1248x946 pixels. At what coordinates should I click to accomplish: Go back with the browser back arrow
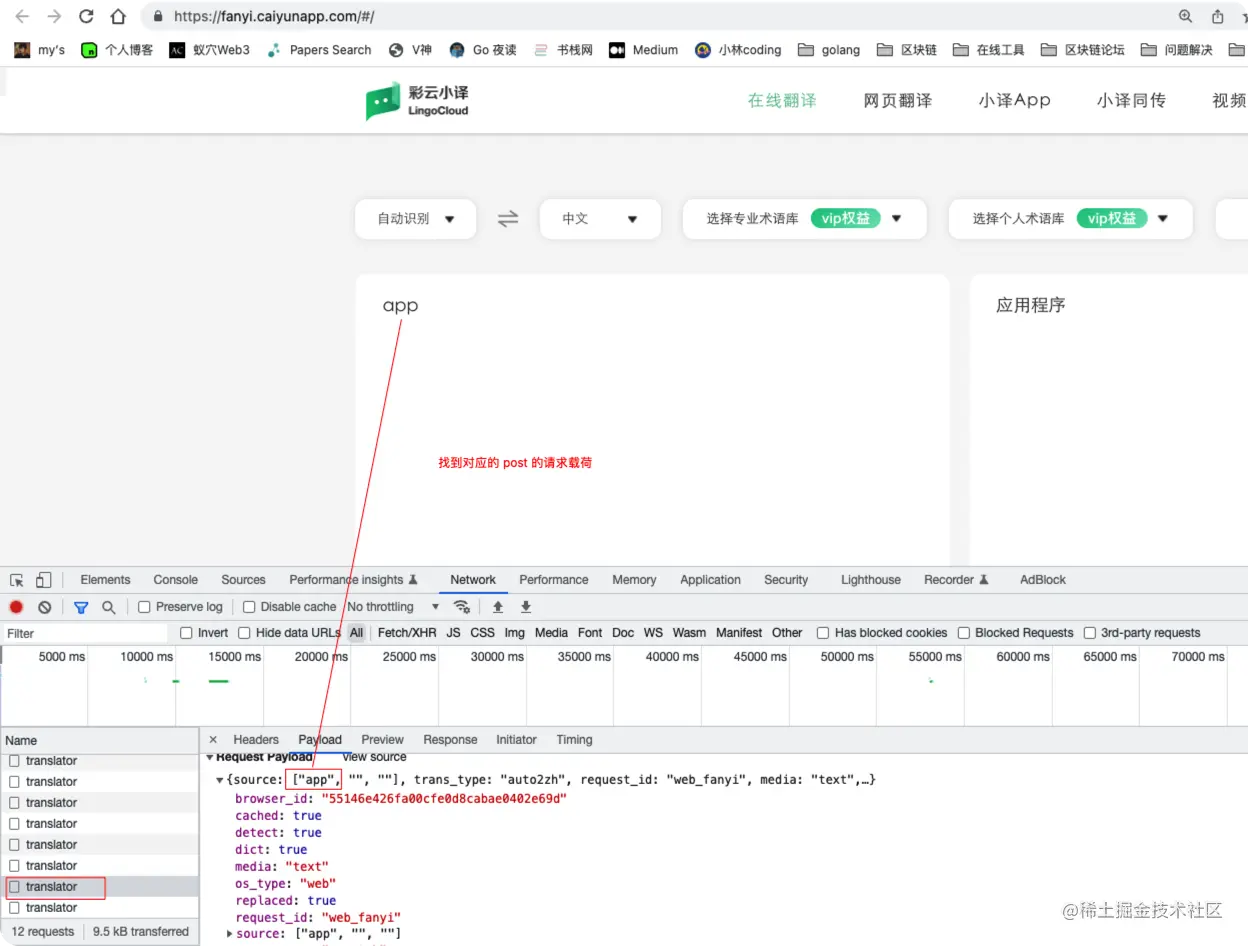click(x=22, y=17)
